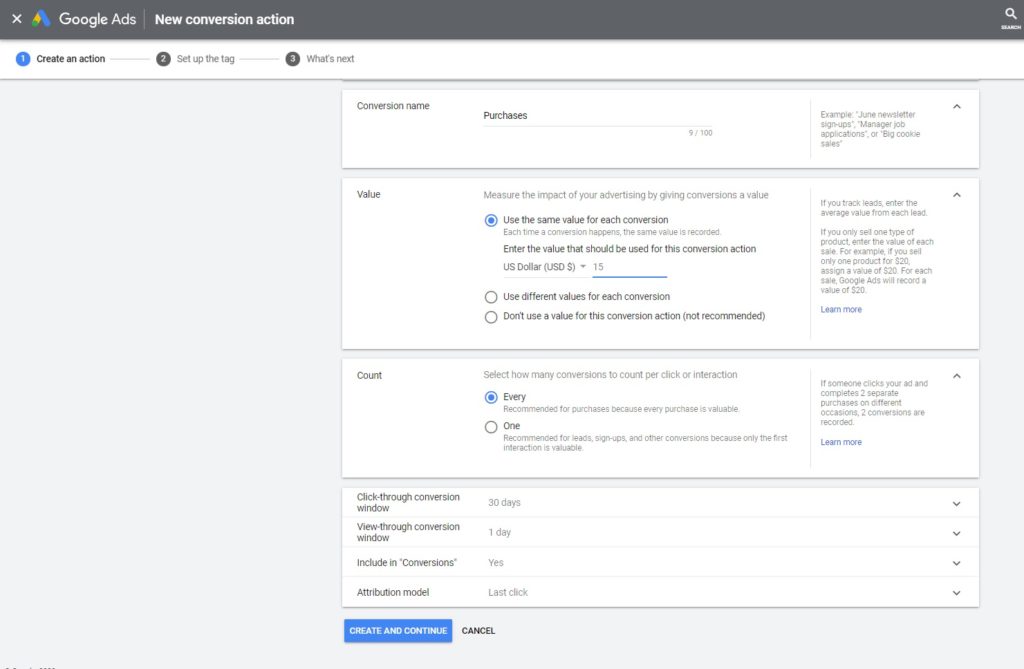Expand the Attribution model row

[x=957, y=591]
